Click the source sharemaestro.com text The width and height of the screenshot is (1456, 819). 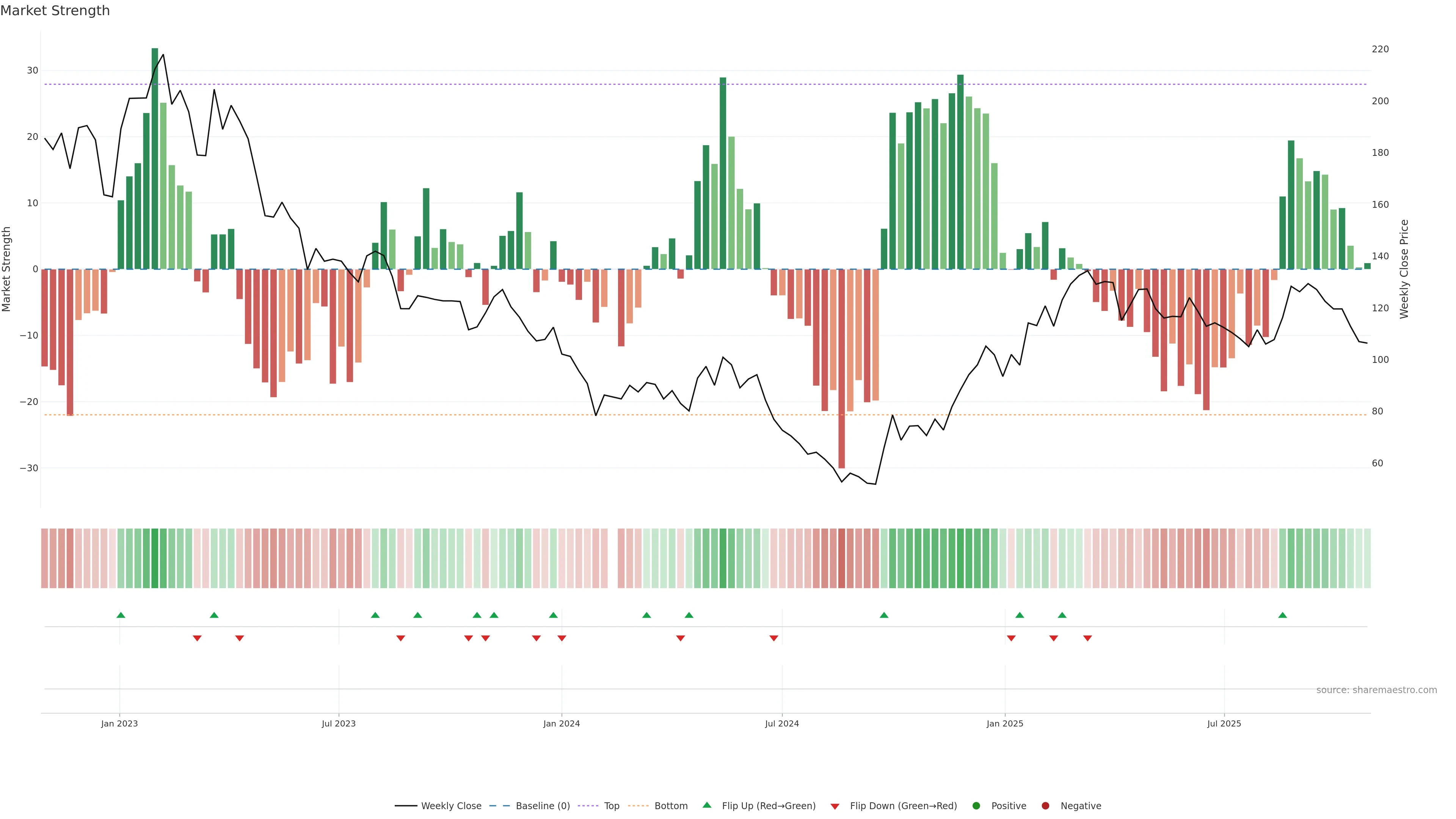coord(1376,690)
